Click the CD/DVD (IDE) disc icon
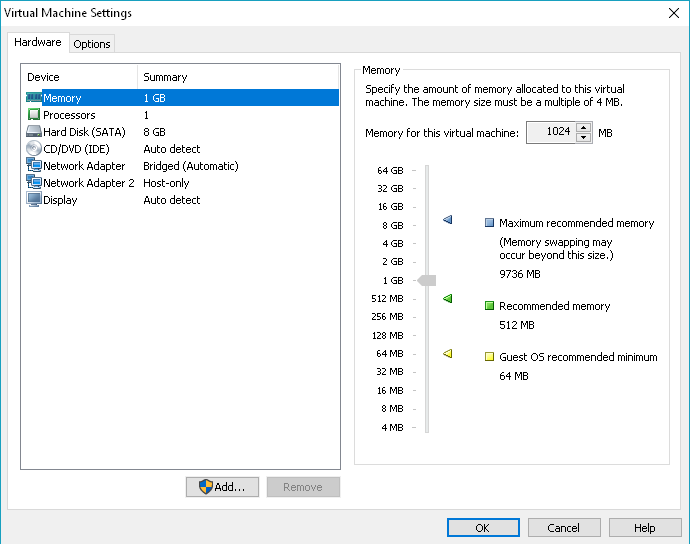 click(x=34, y=149)
